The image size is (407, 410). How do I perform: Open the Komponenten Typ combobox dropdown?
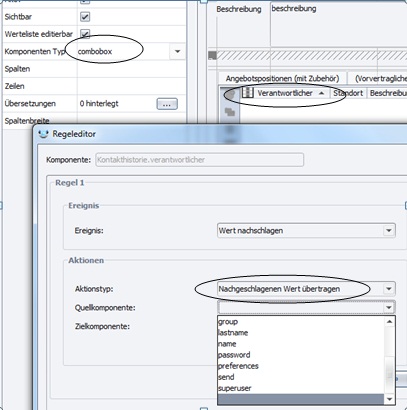pos(177,51)
